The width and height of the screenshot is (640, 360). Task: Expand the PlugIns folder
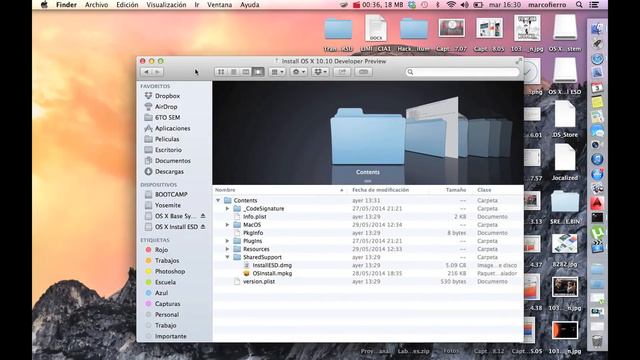pos(227,241)
